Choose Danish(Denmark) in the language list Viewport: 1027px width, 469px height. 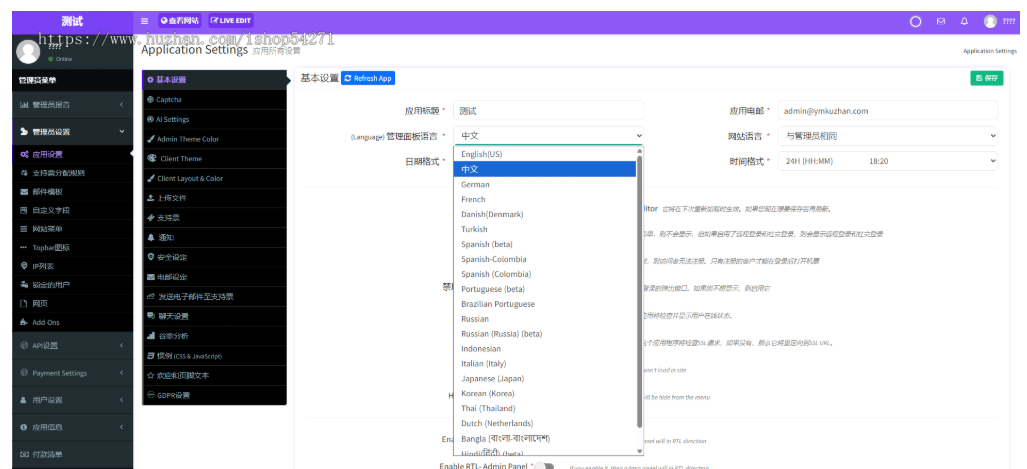[545, 214]
